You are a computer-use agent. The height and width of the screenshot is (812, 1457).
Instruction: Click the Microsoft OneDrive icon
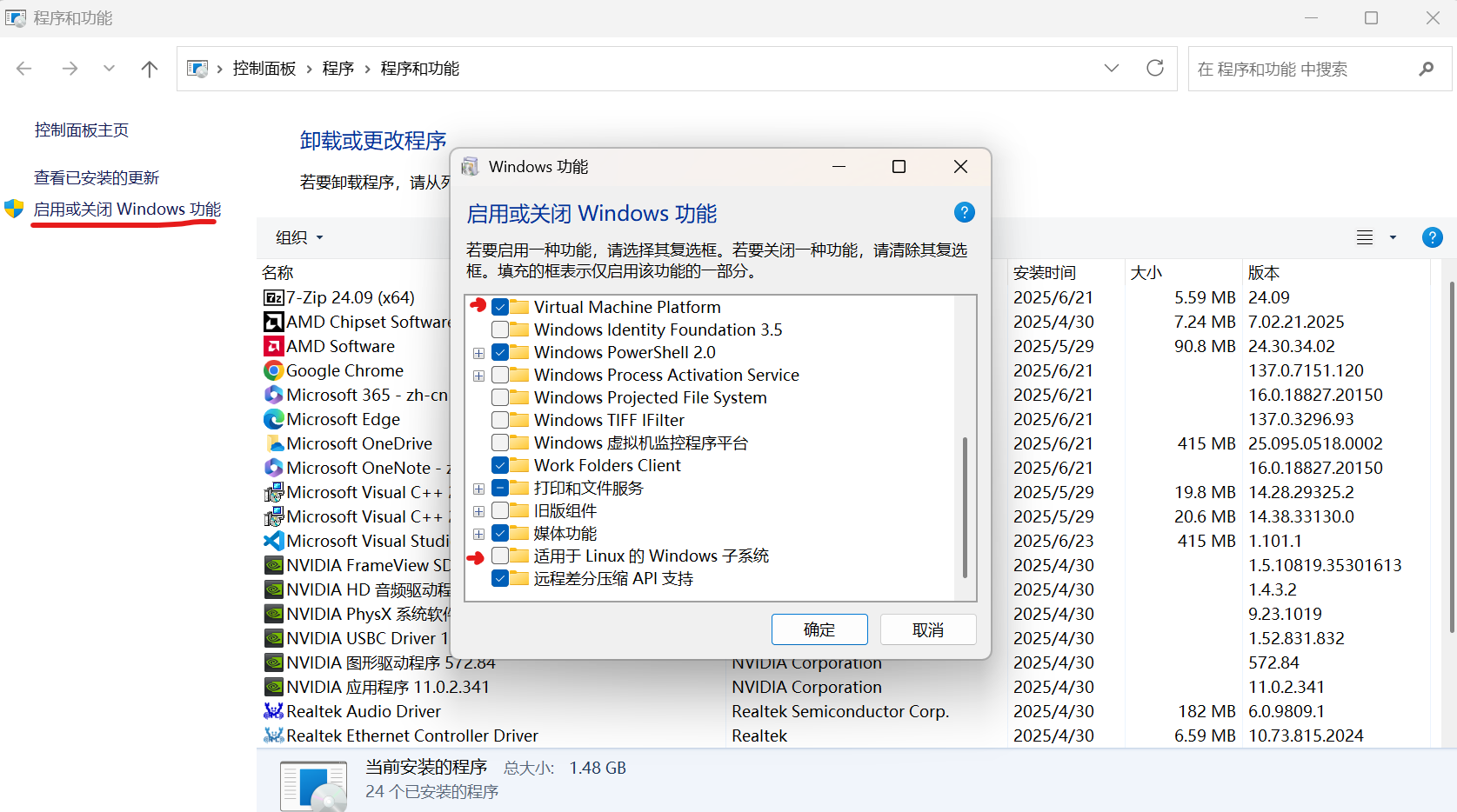[x=274, y=443]
